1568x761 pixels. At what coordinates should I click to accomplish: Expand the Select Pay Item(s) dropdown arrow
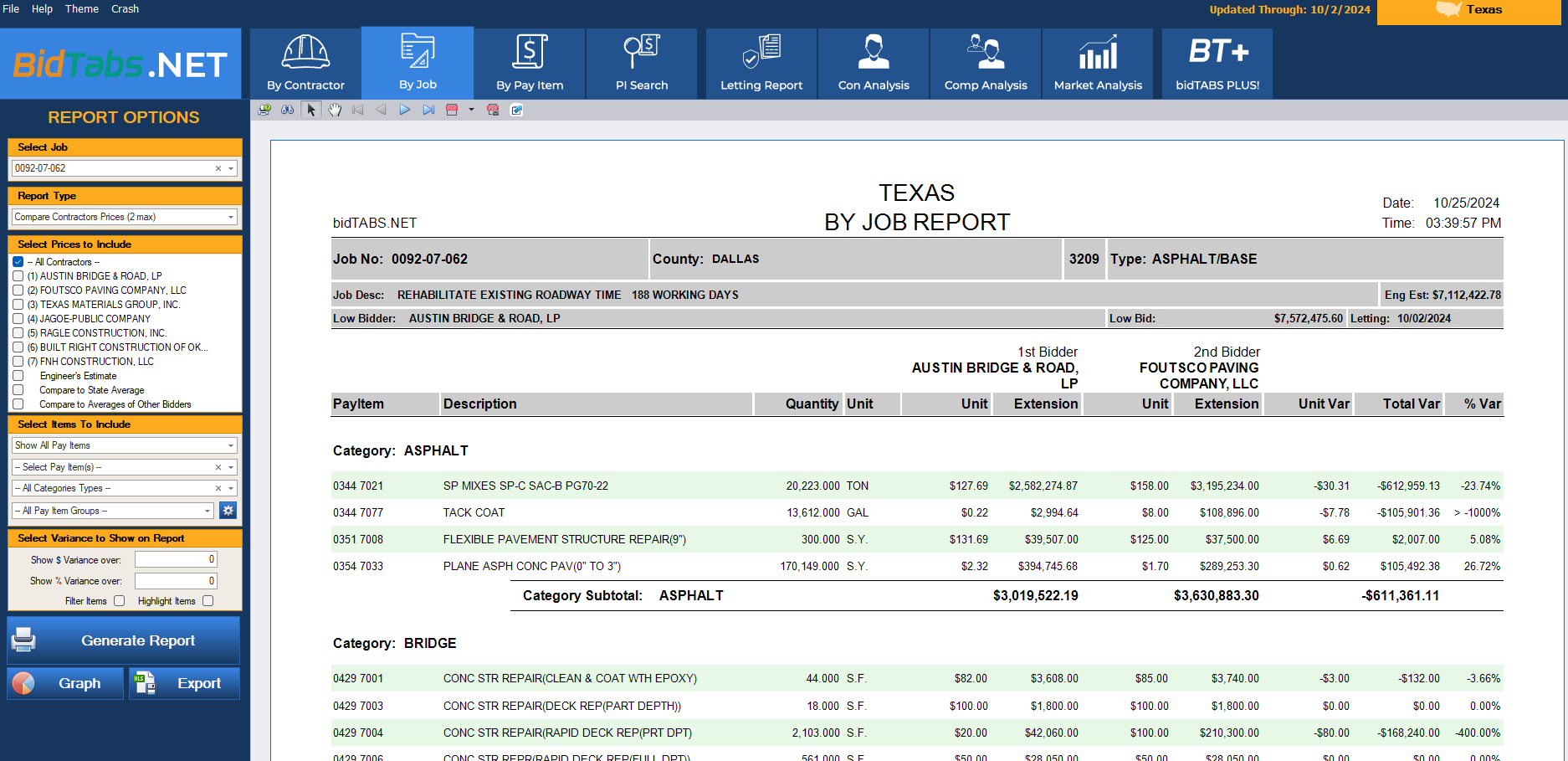click(231, 467)
